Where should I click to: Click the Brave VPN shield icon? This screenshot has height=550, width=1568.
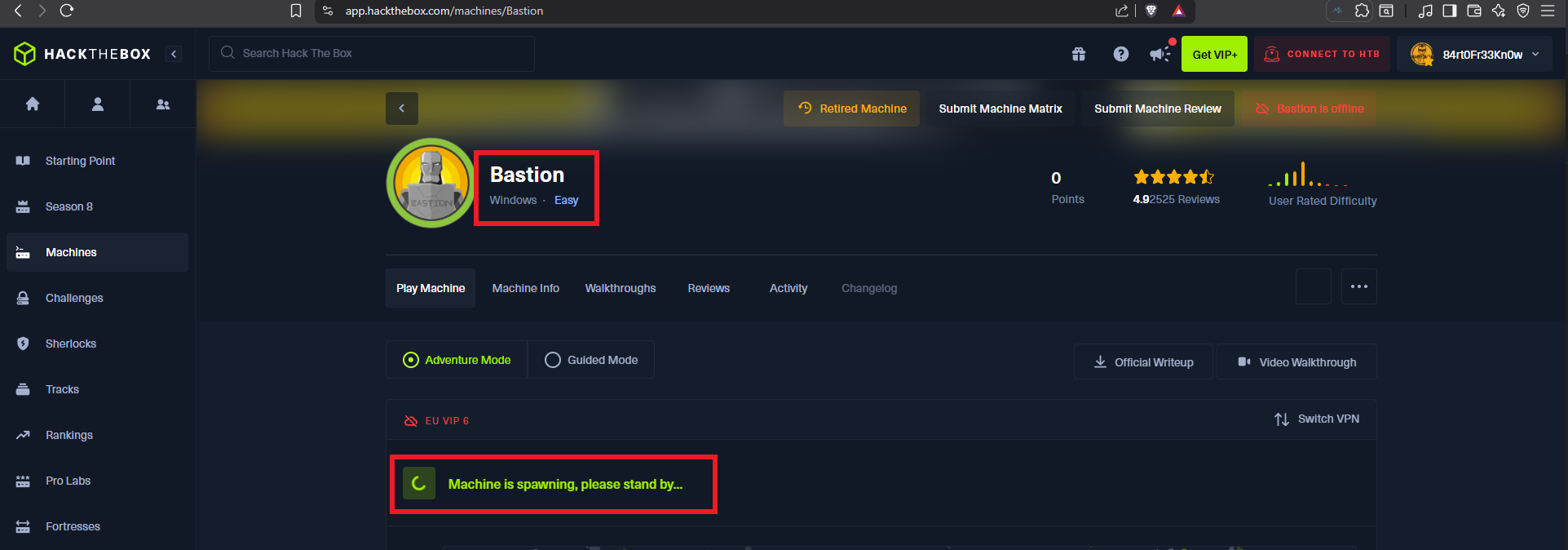(x=1522, y=11)
